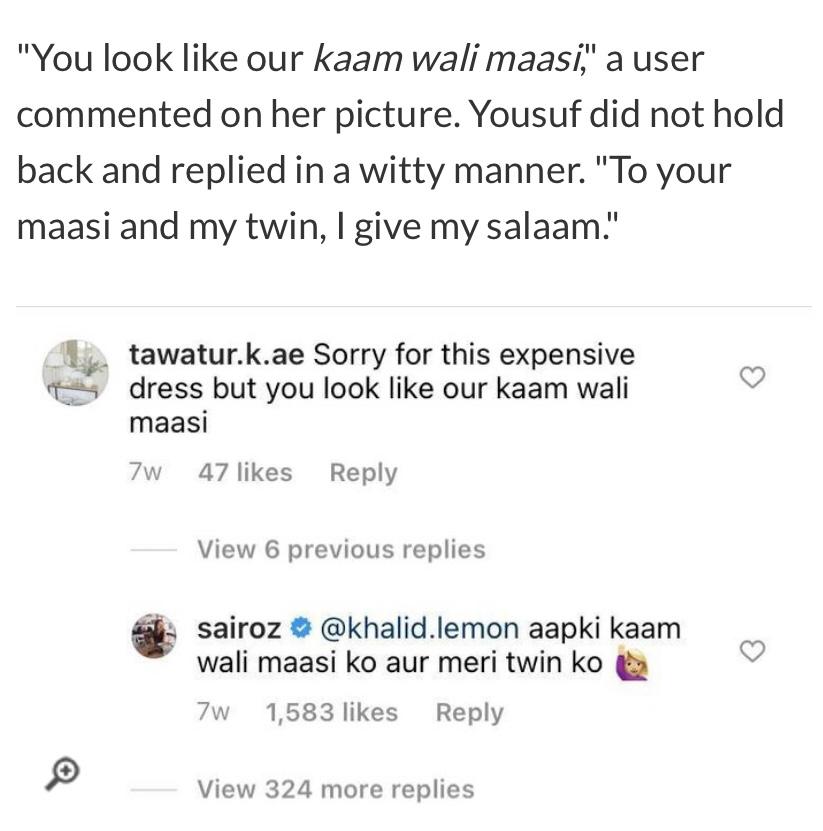This screenshot has width=823, height=831.
Task: Expand View 324 more replies
Action: 336,789
